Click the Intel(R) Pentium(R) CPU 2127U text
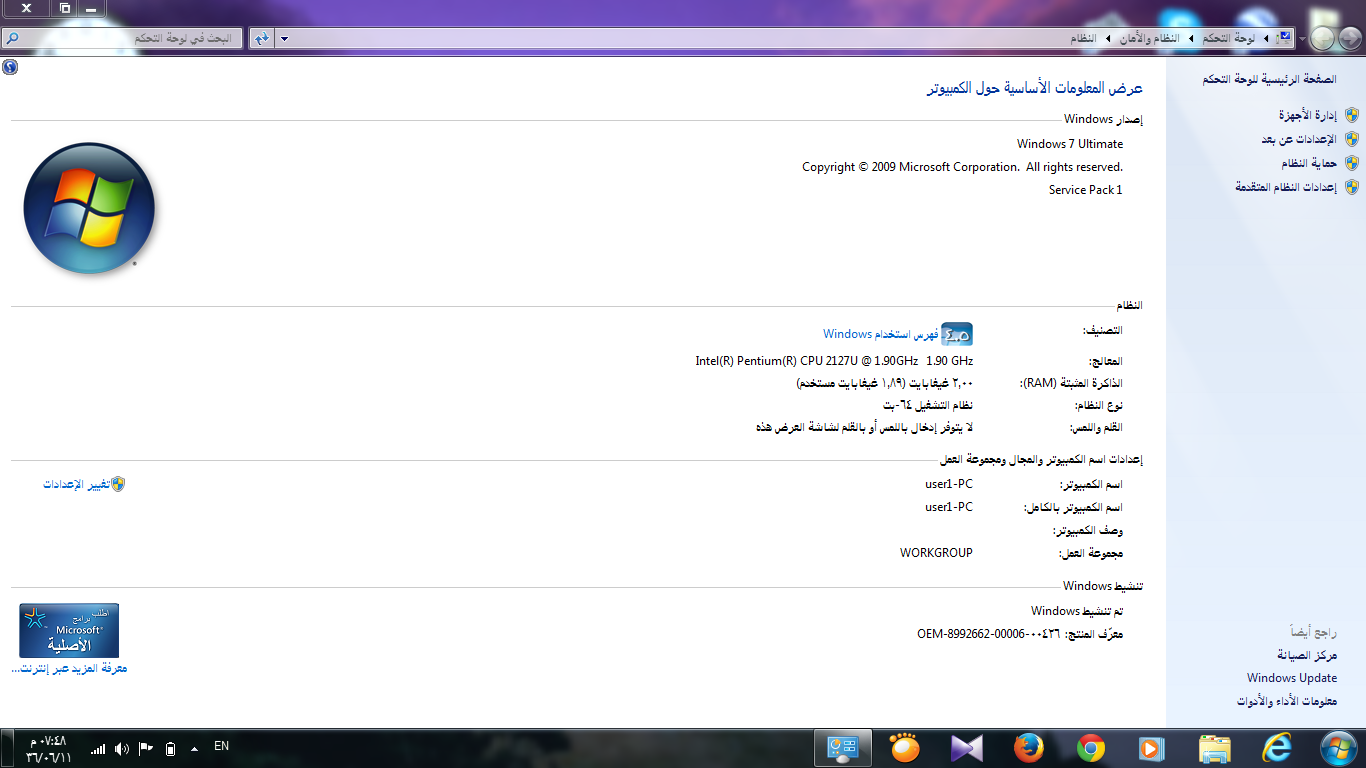Image resolution: width=1366 pixels, height=768 pixels. (x=834, y=361)
